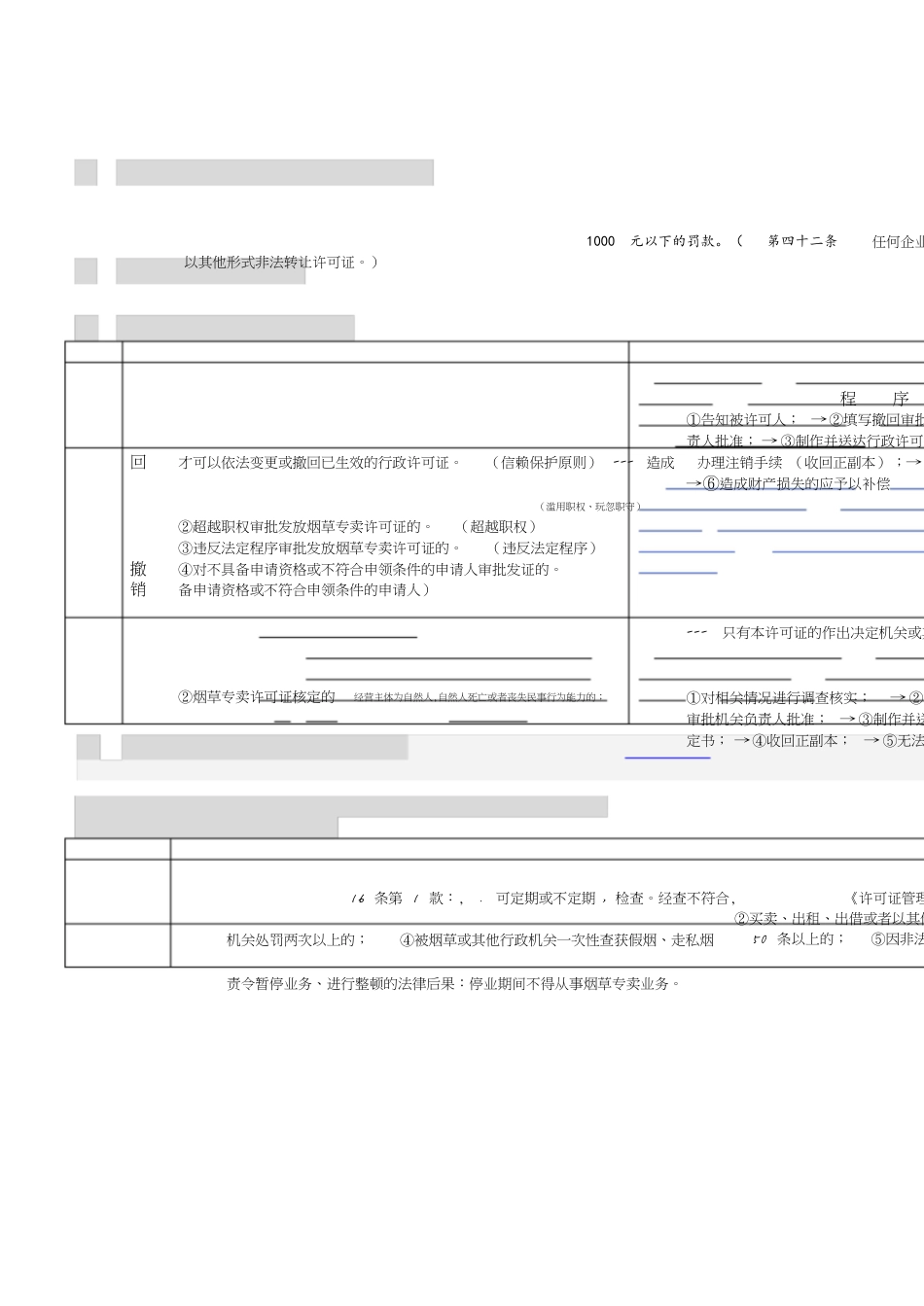The width and height of the screenshot is (924, 1306).
Task: Click the heading '程 序' in the table
Action: point(875,399)
